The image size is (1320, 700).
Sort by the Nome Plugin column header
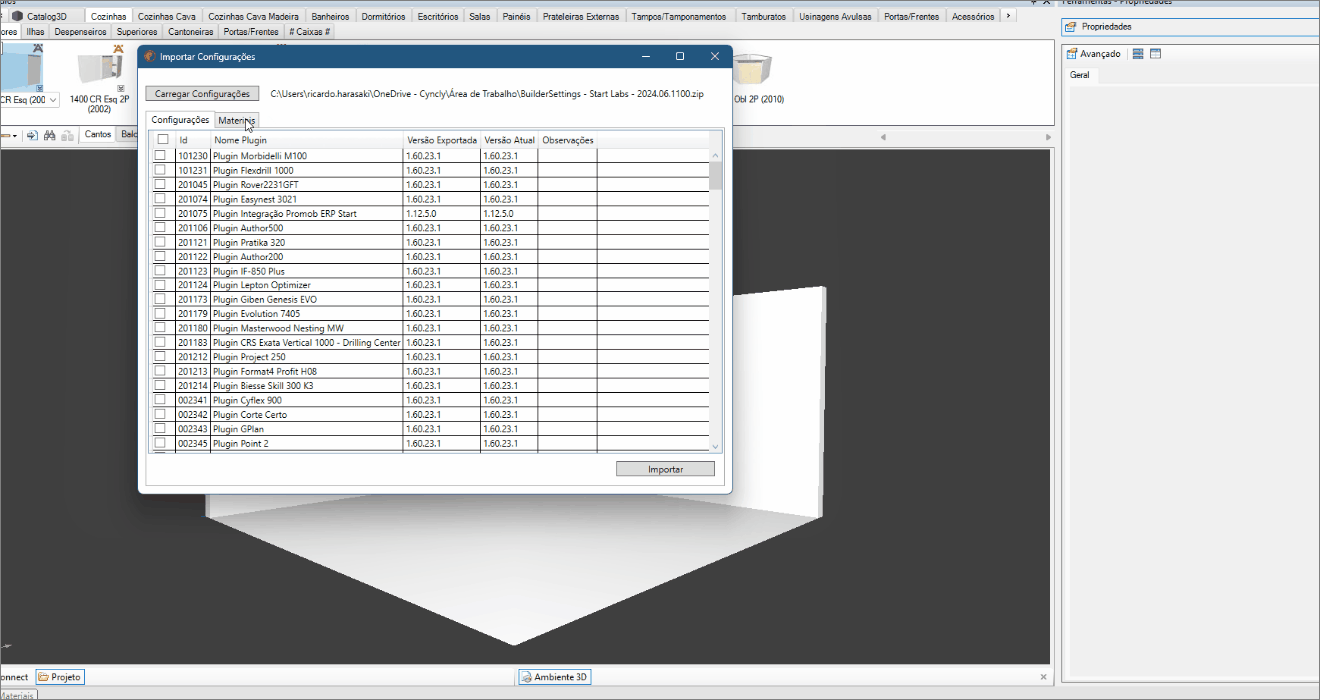308,140
